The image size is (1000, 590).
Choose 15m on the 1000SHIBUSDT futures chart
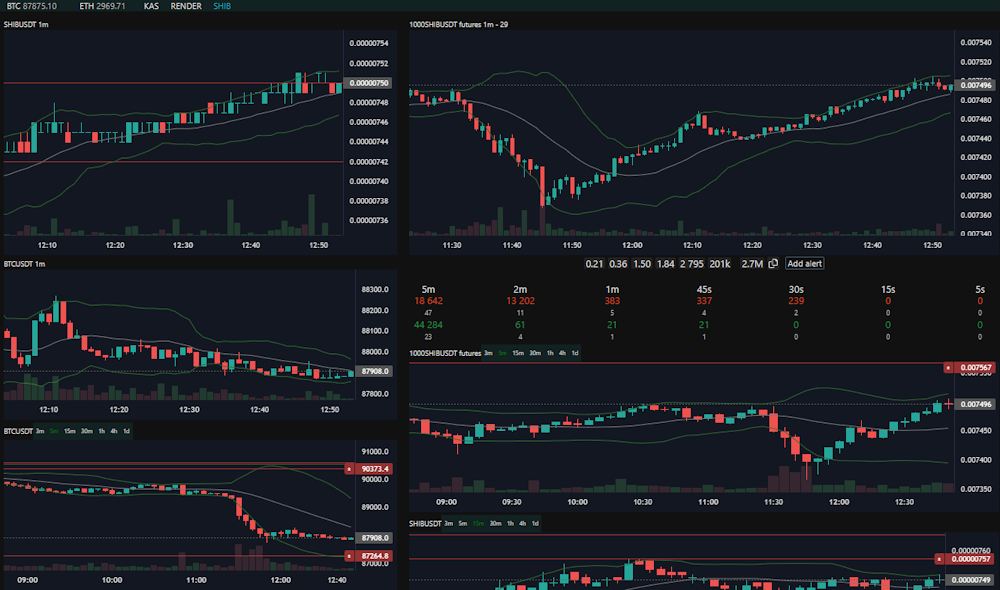click(x=518, y=353)
